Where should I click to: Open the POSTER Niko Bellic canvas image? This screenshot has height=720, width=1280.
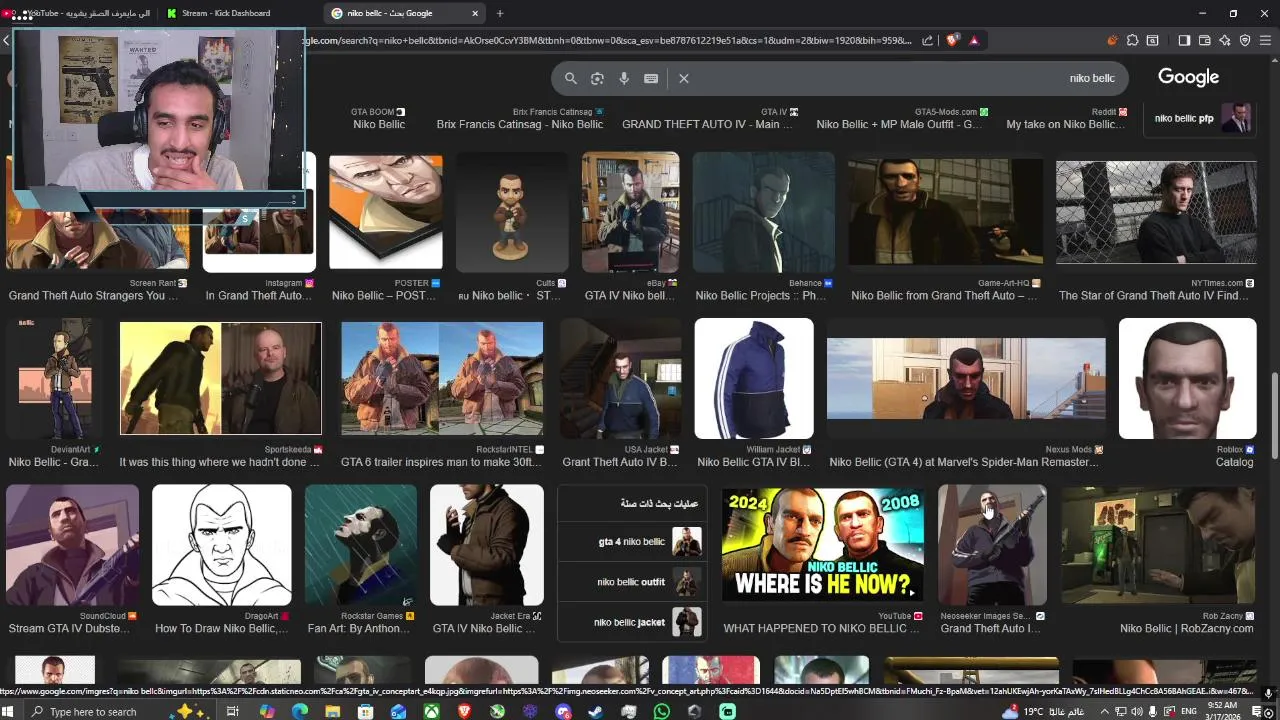click(386, 212)
